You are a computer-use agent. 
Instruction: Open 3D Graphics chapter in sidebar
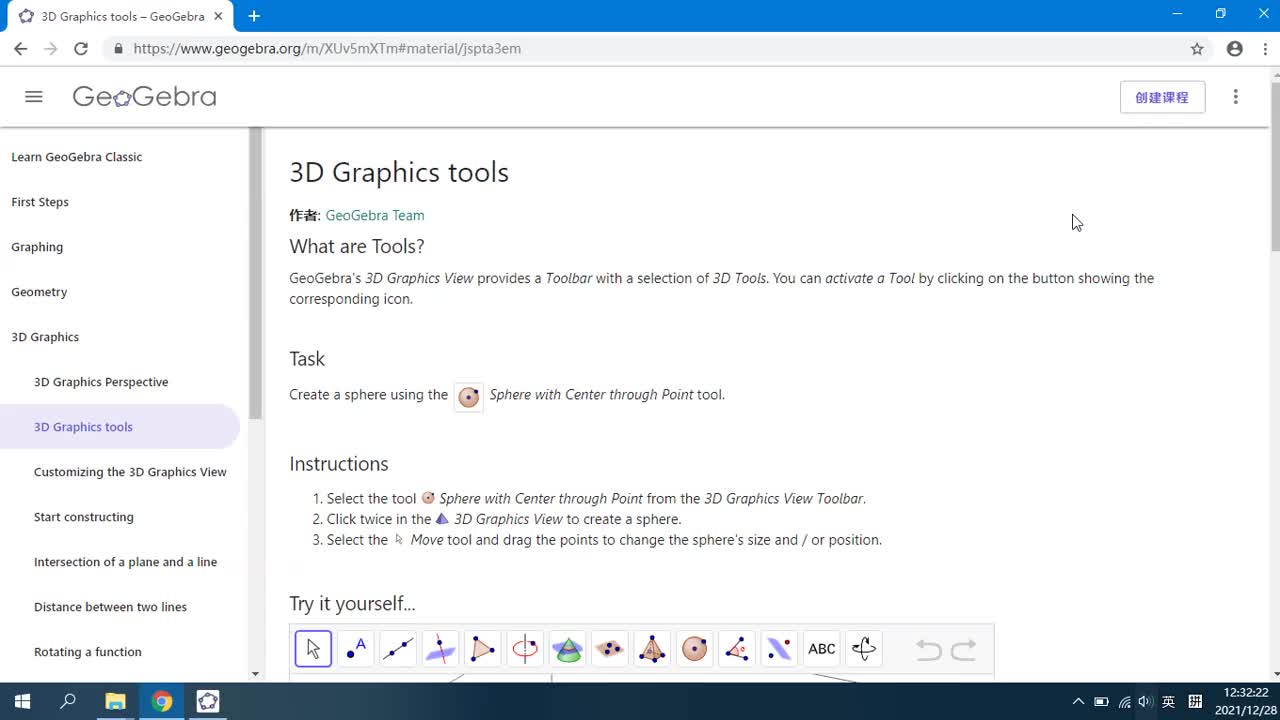[45, 337]
